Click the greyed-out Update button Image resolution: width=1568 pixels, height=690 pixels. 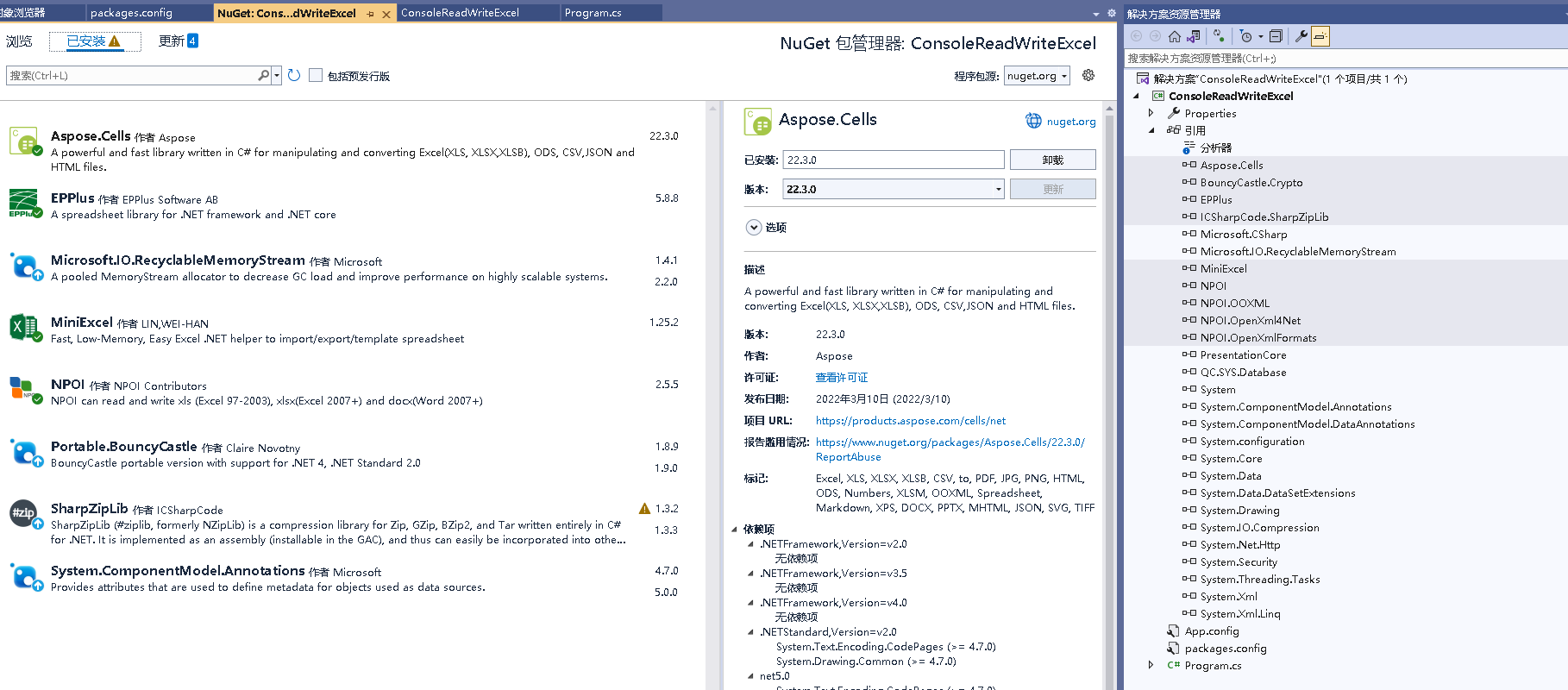[x=1052, y=189]
